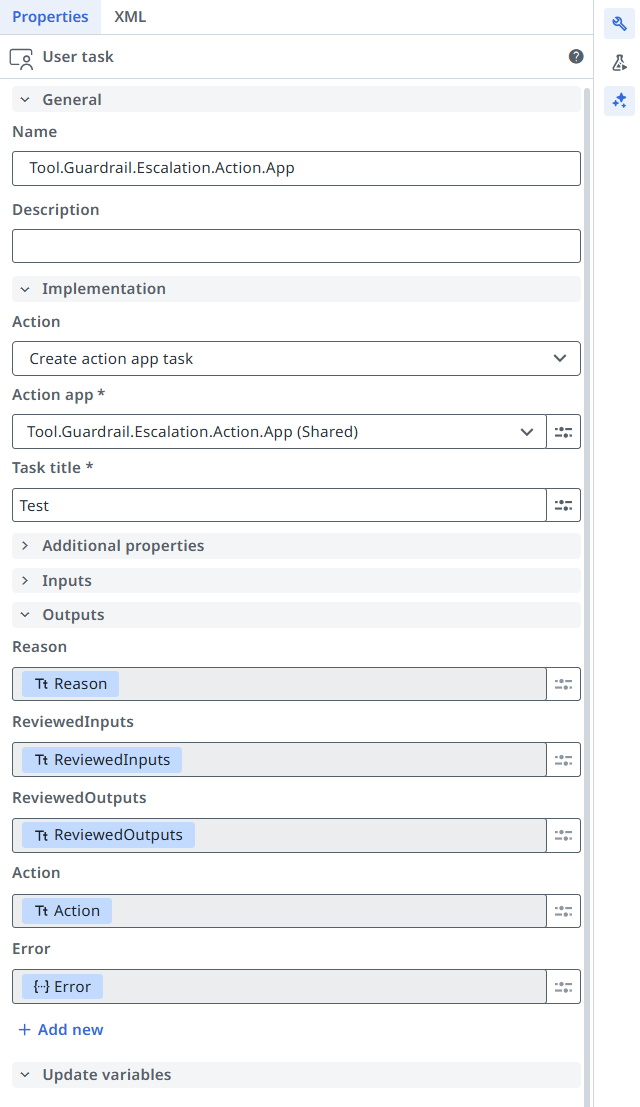The height and width of the screenshot is (1107, 640).
Task: Open the flask test panel icon
Action: [619, 63]
